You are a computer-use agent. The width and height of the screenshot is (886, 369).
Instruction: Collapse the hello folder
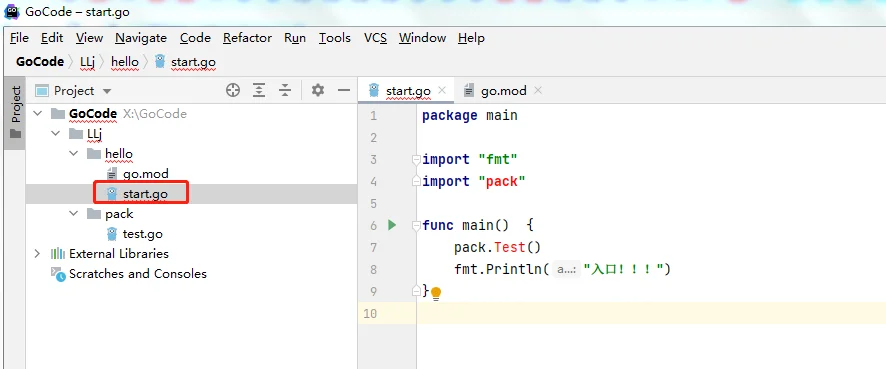(x=74, y=154)
